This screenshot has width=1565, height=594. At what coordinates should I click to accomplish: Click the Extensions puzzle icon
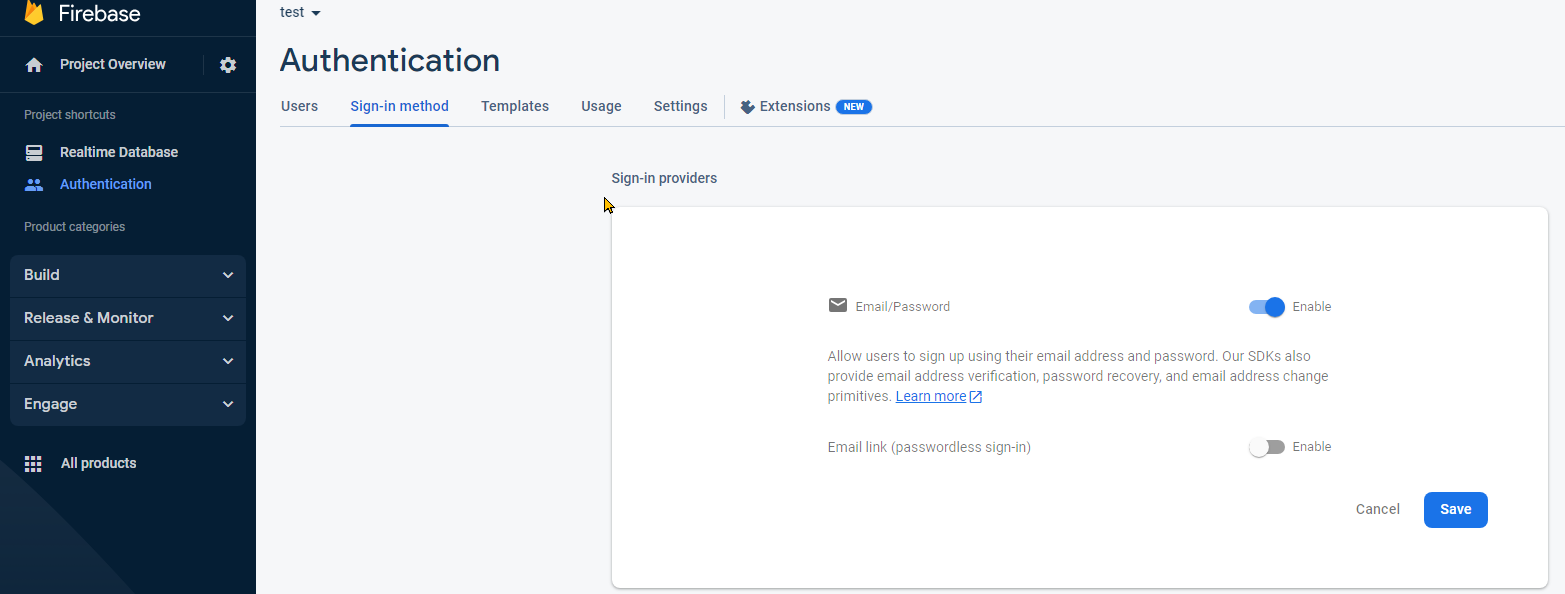[x=747, y=107]
